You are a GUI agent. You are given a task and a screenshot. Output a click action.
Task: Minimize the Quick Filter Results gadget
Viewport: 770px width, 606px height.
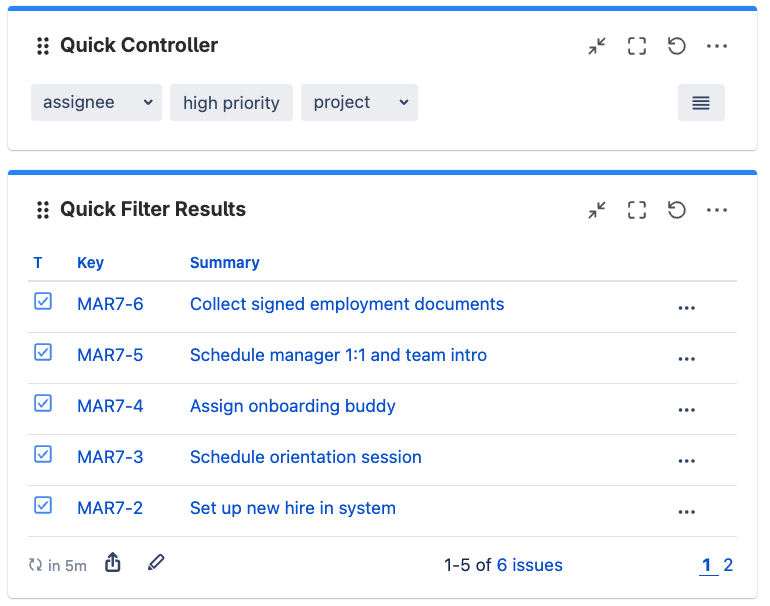[597, 210]
